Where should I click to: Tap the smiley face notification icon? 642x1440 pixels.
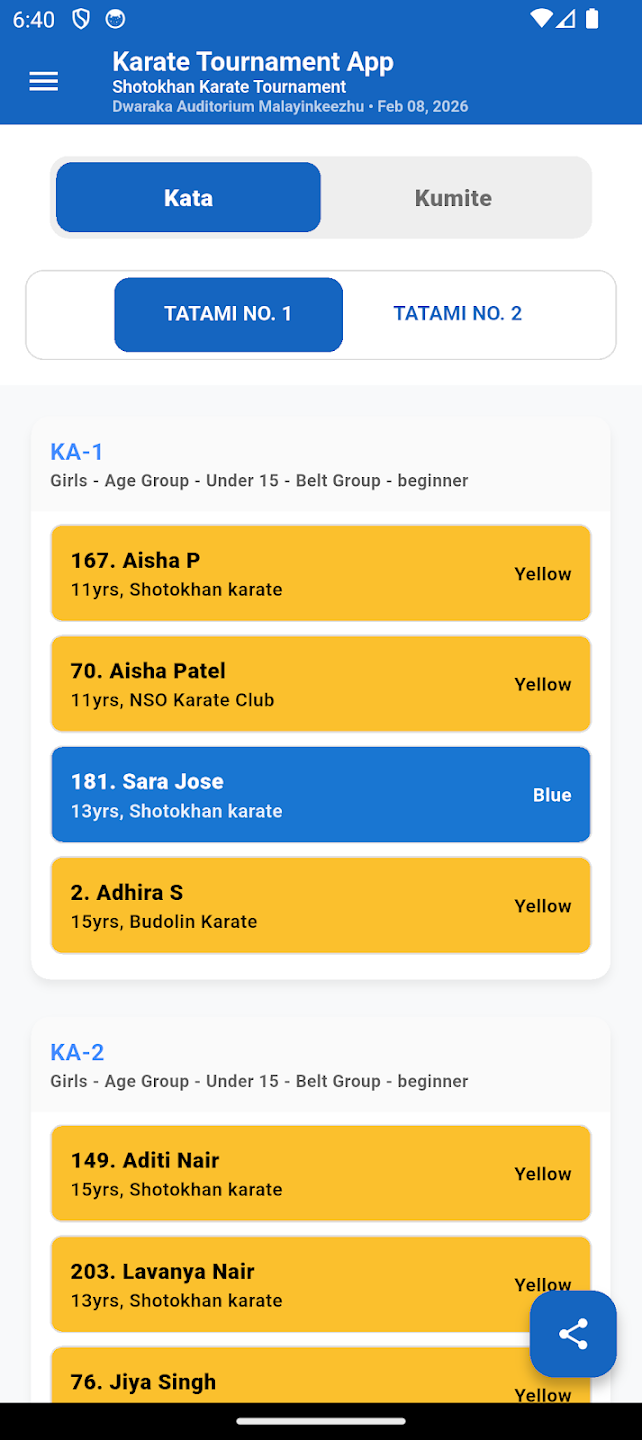coord(117,18)
